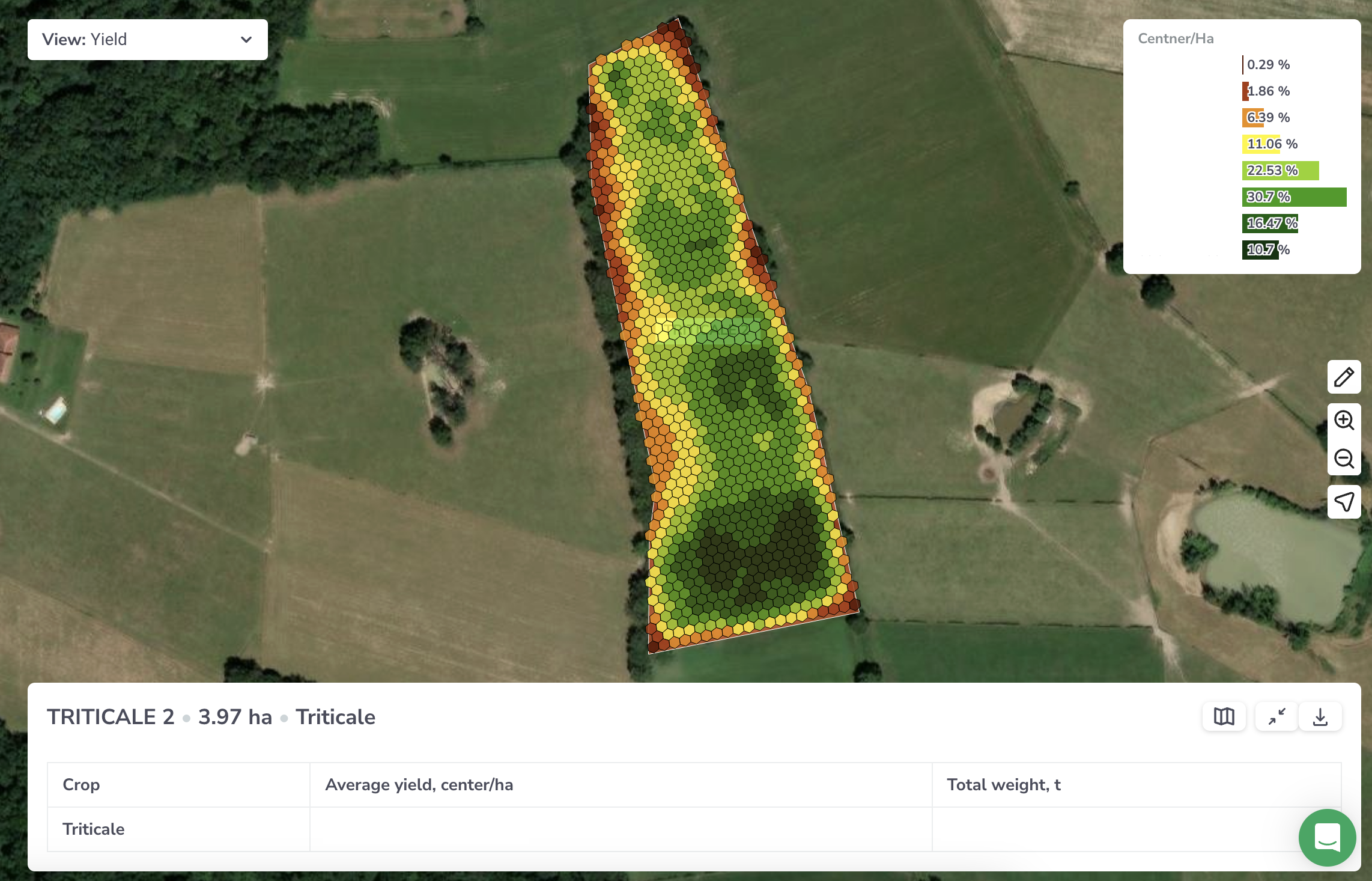
Task: Zoom out of the map
Action: (1344, 459)
